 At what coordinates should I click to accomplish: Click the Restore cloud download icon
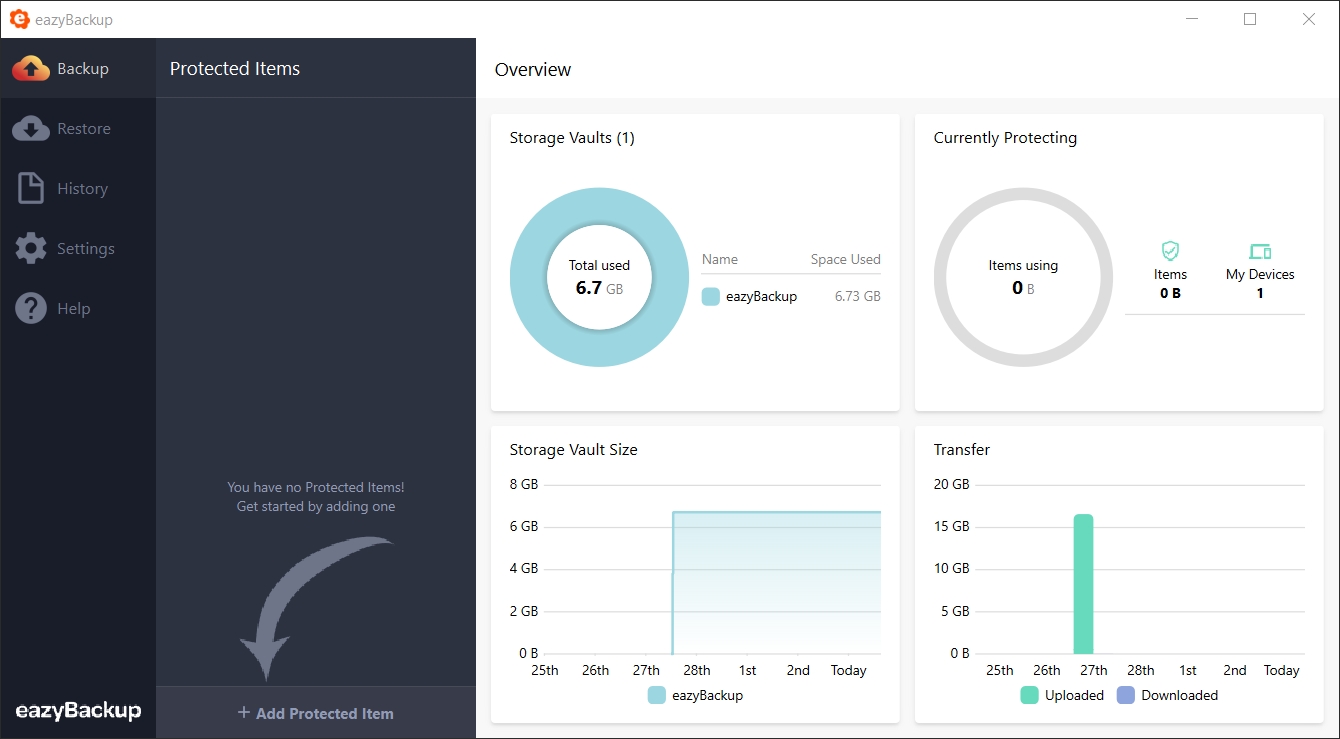coord(31,129)
